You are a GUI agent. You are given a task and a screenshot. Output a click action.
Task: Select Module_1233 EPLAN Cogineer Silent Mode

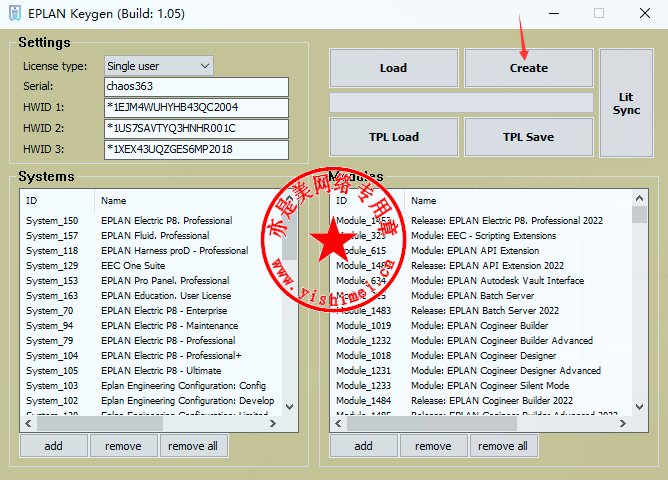[481, 386]
